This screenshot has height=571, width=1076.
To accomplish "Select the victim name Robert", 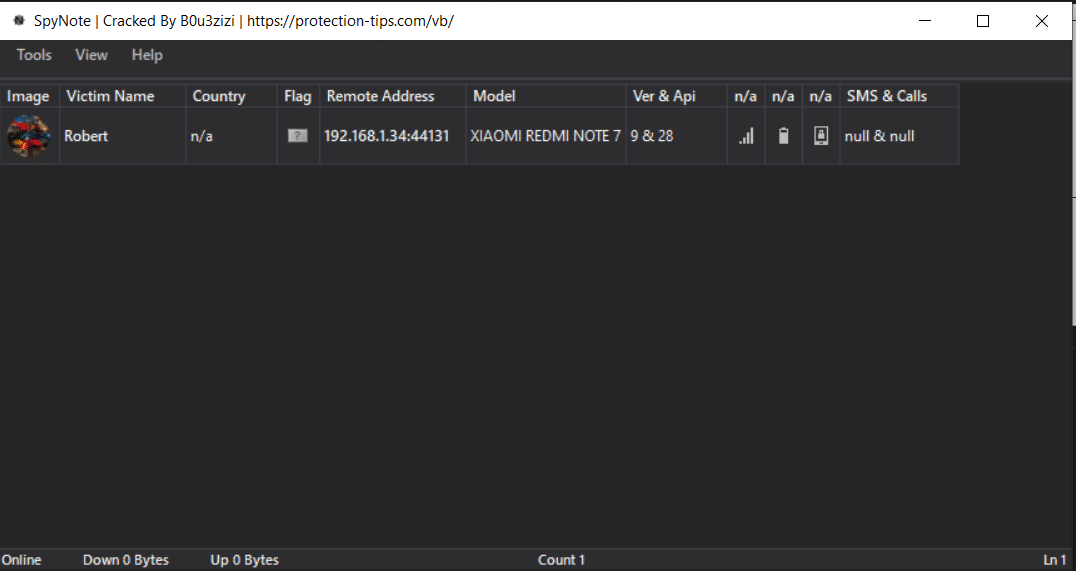I will (86, 136).
